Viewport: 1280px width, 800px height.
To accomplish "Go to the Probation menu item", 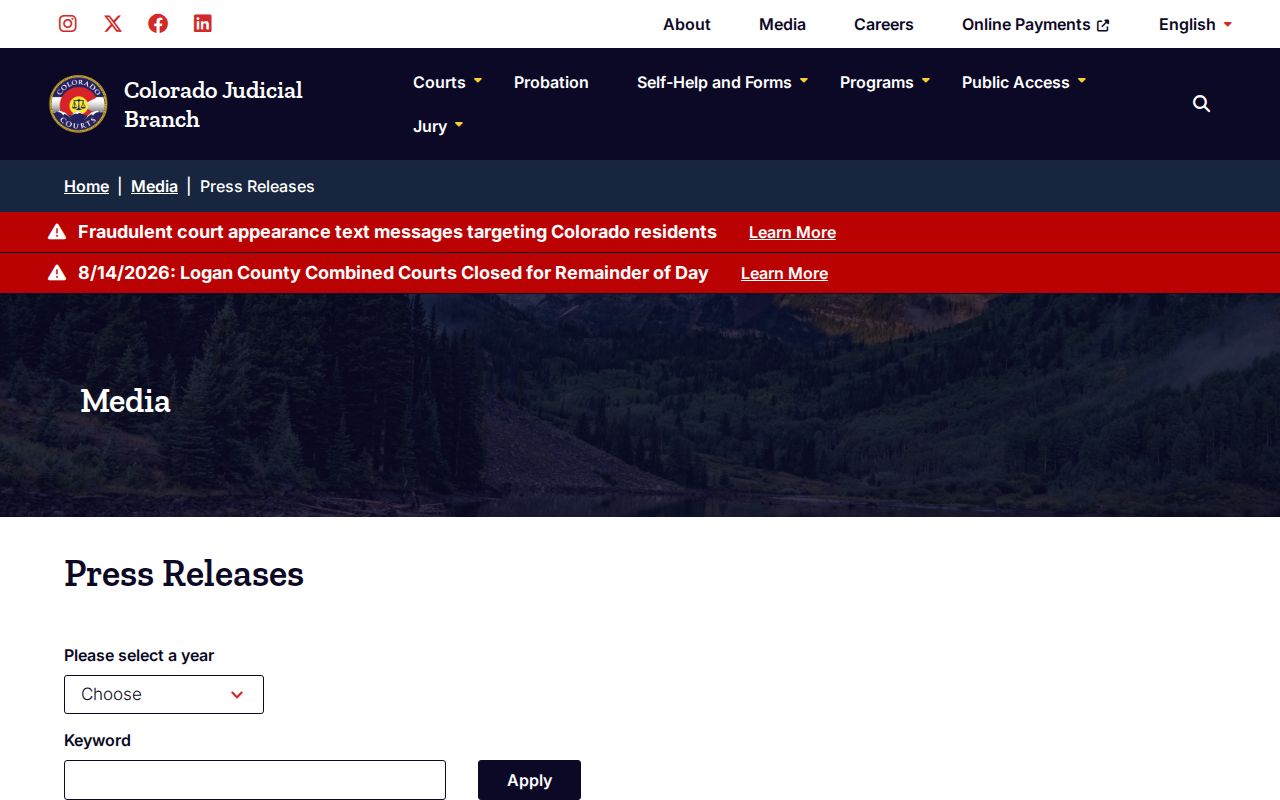I will (x=551, y=82).
